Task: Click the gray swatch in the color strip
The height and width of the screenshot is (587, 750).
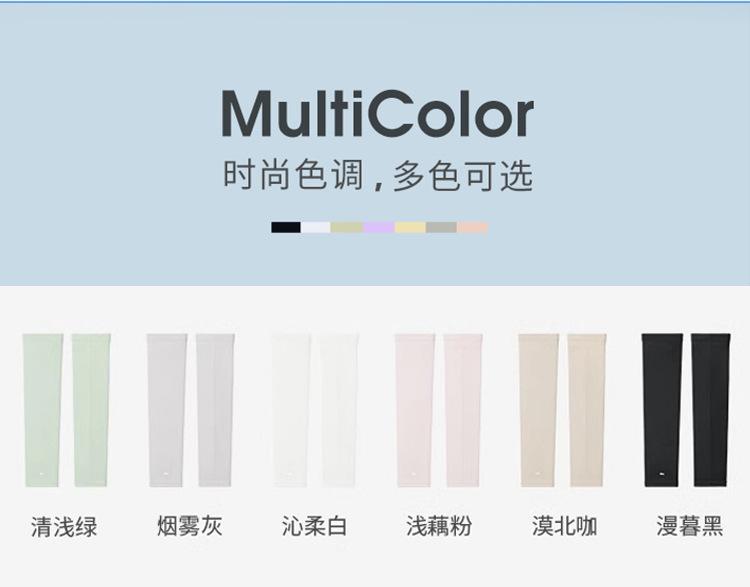Action: click(x=441, y=227)
